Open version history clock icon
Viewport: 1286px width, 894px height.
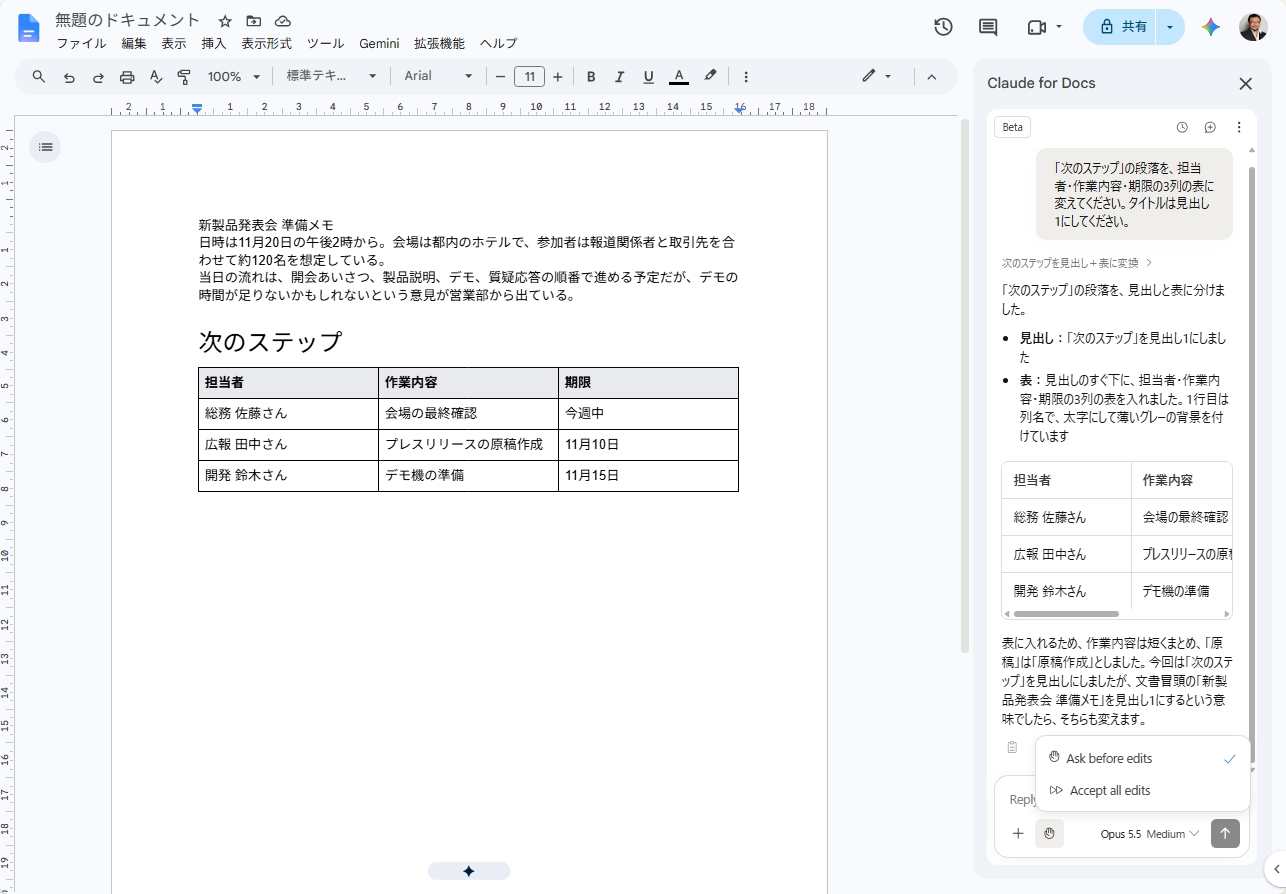[x=943, y=27]
